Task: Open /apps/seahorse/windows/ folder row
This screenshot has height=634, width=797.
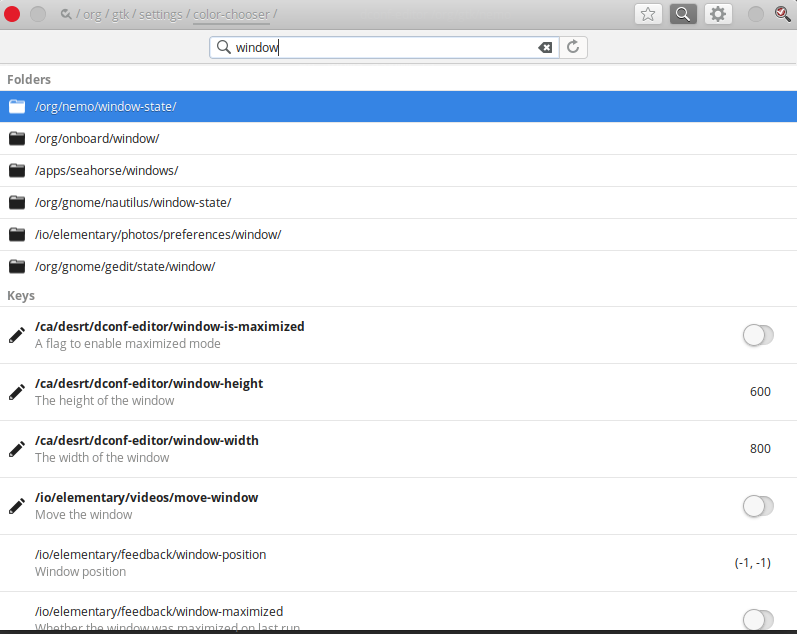Action: click(x=398, y=170)
